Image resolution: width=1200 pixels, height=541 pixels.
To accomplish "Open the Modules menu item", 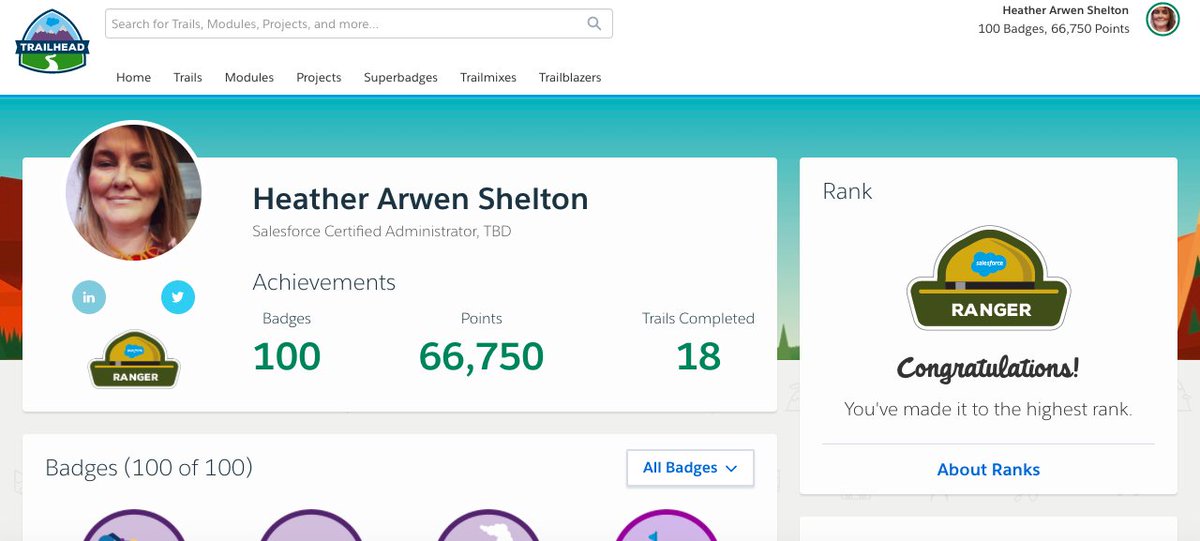I will 249,77.
